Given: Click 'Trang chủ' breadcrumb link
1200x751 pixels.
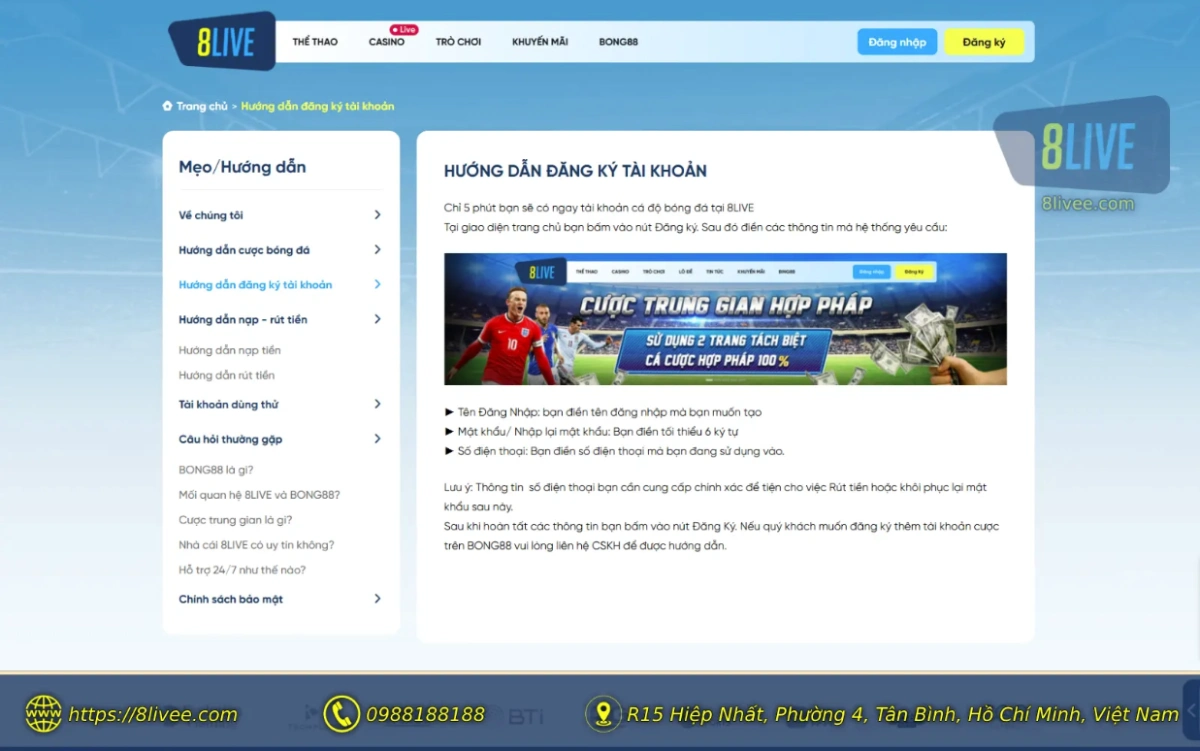Looking at the screenshot, I should point(202,106).
